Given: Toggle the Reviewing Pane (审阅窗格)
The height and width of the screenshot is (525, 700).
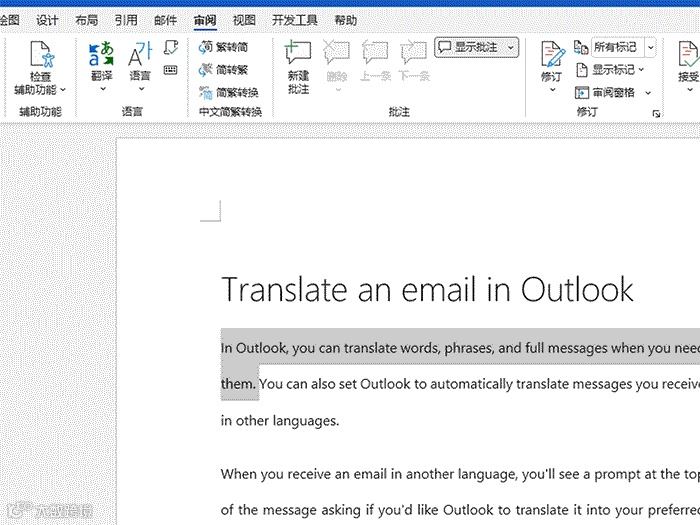Looking at the screenshot, I should coord(605,92).
